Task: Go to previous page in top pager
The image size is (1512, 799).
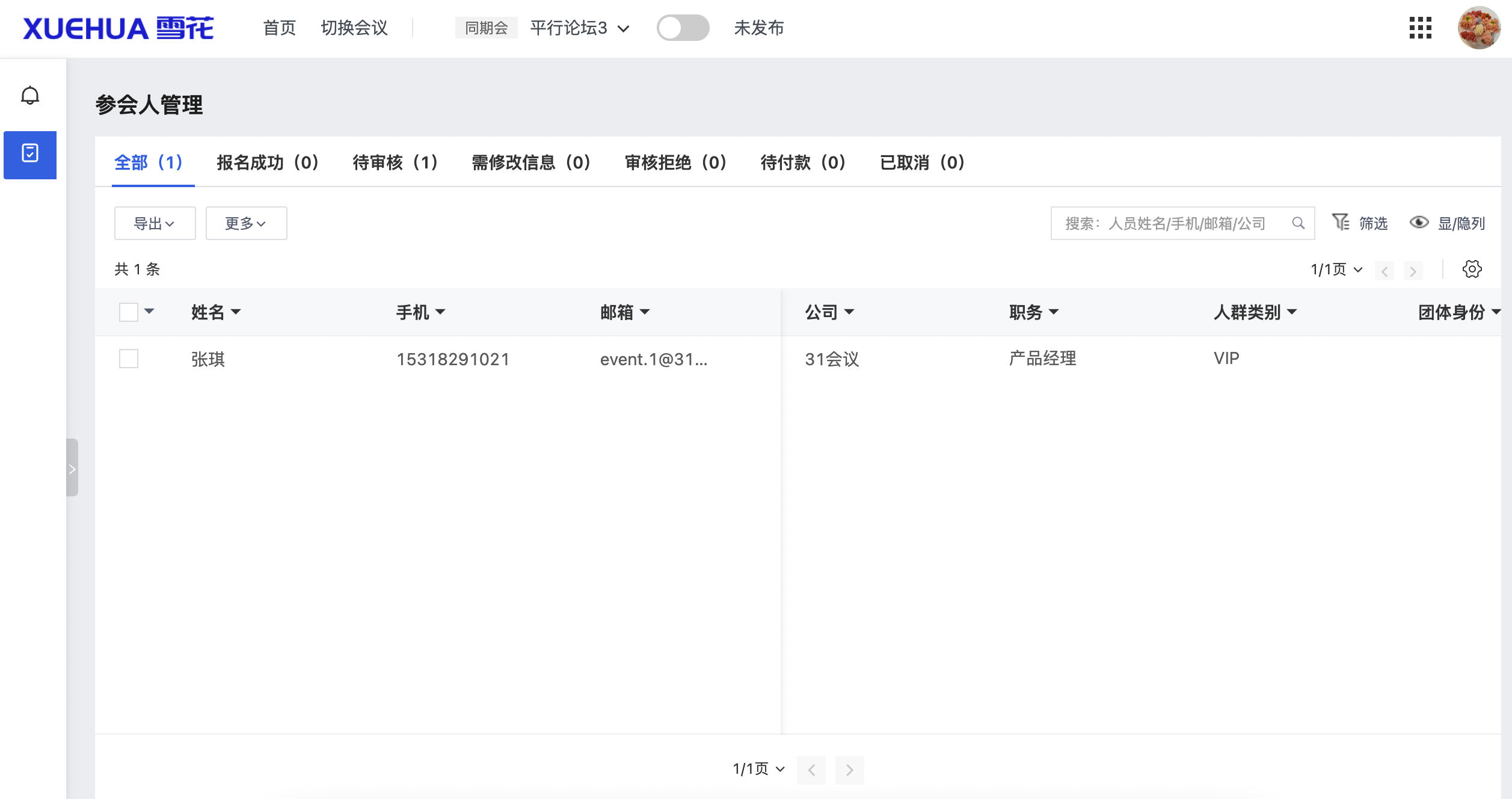Action: pyautogui.click(x=1384, y=271)
